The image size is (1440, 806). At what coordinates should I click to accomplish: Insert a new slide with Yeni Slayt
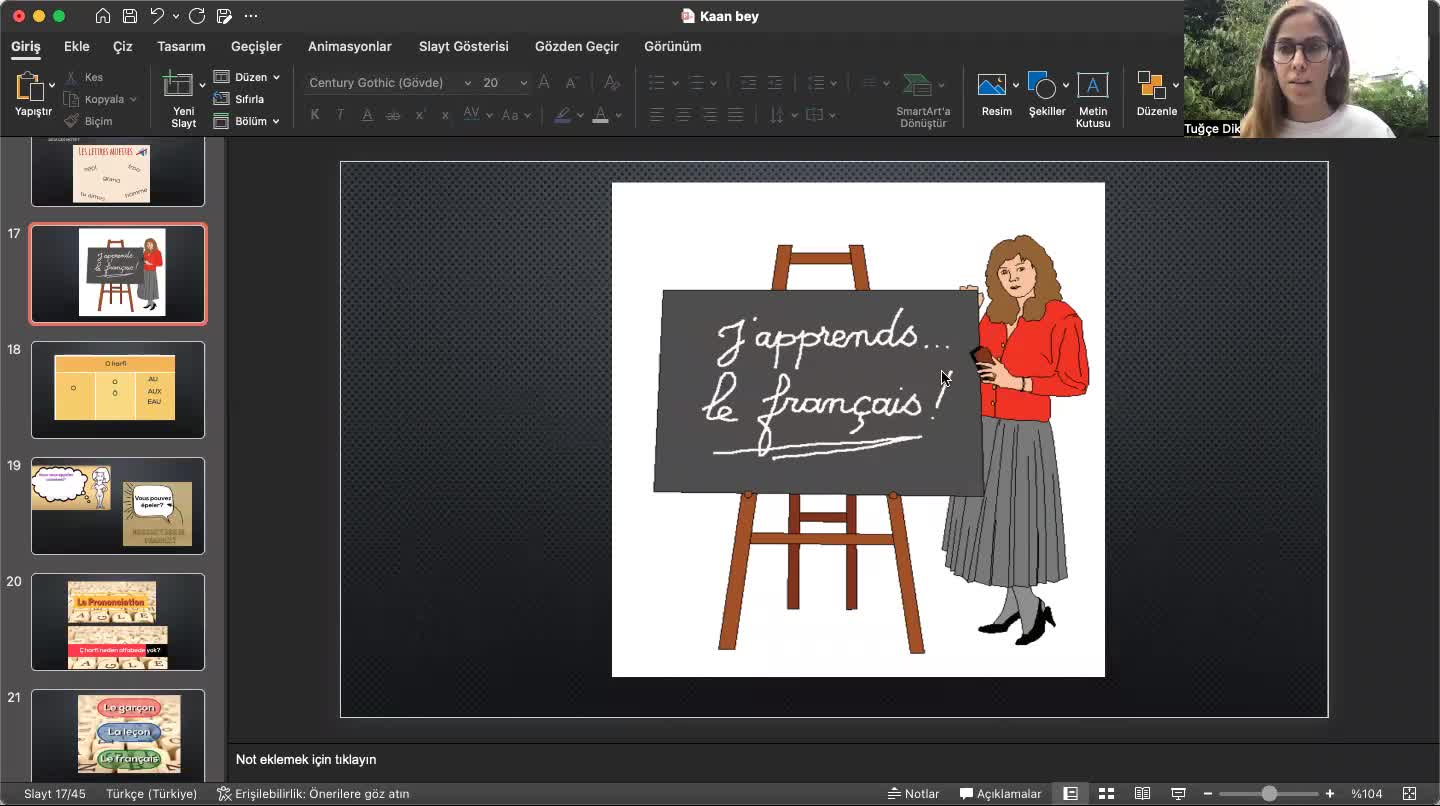click(x=183, y=100)
